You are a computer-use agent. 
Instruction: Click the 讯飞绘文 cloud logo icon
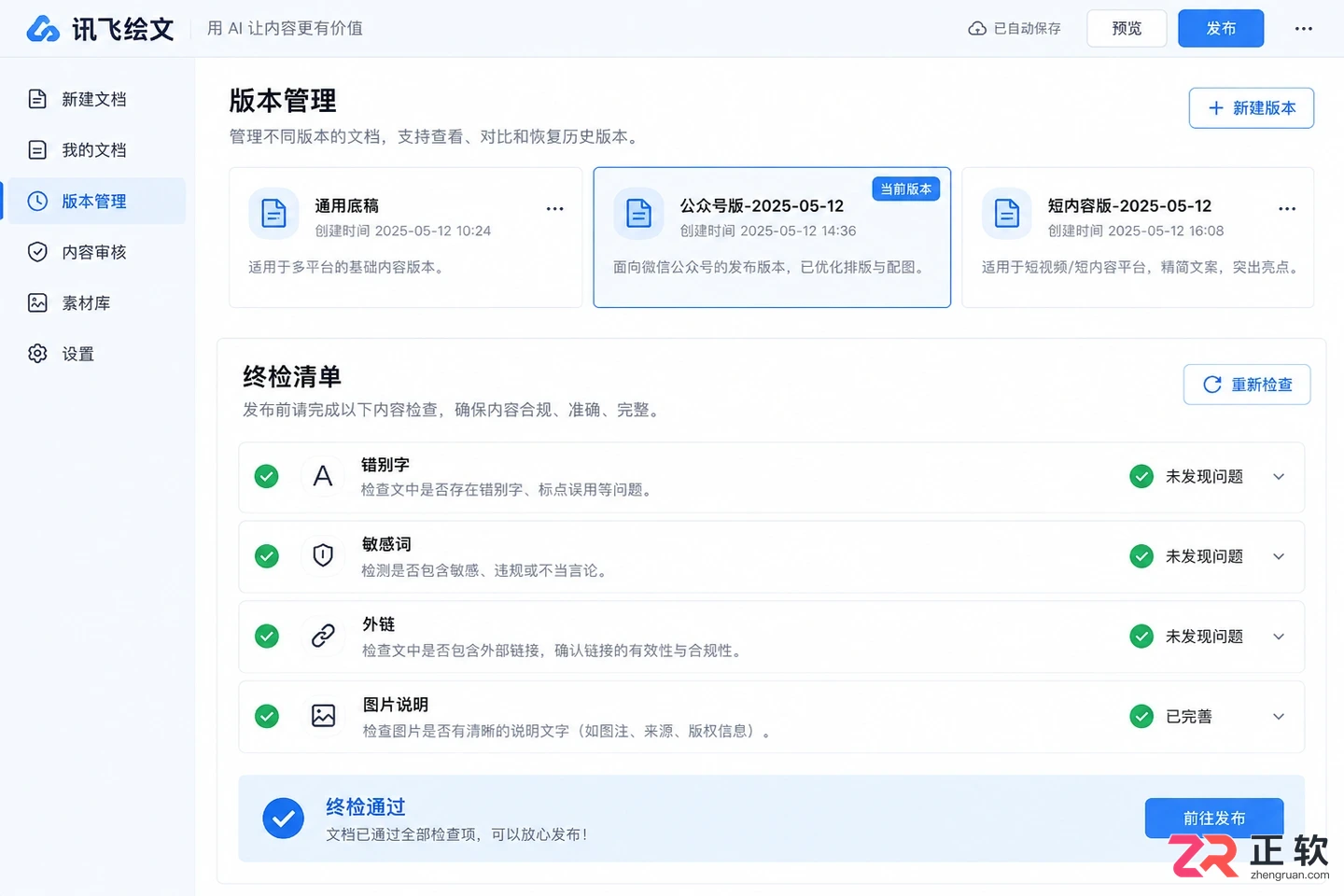(43, 29)
